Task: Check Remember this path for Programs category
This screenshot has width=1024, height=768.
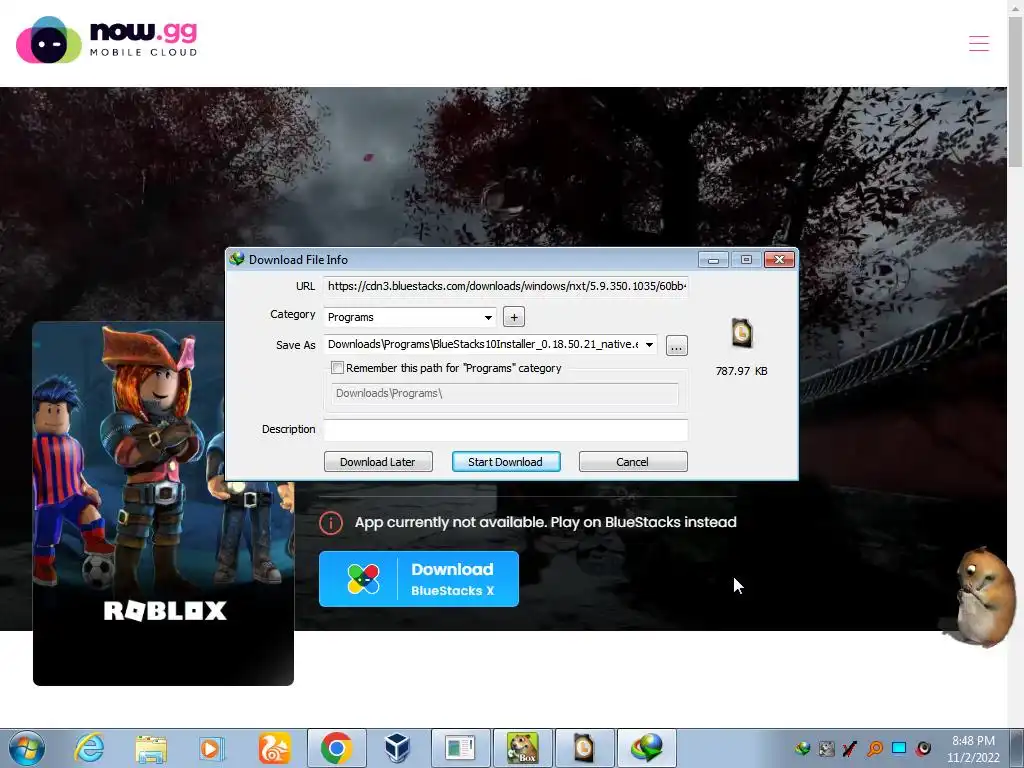Action: click(x=338, y=368)
